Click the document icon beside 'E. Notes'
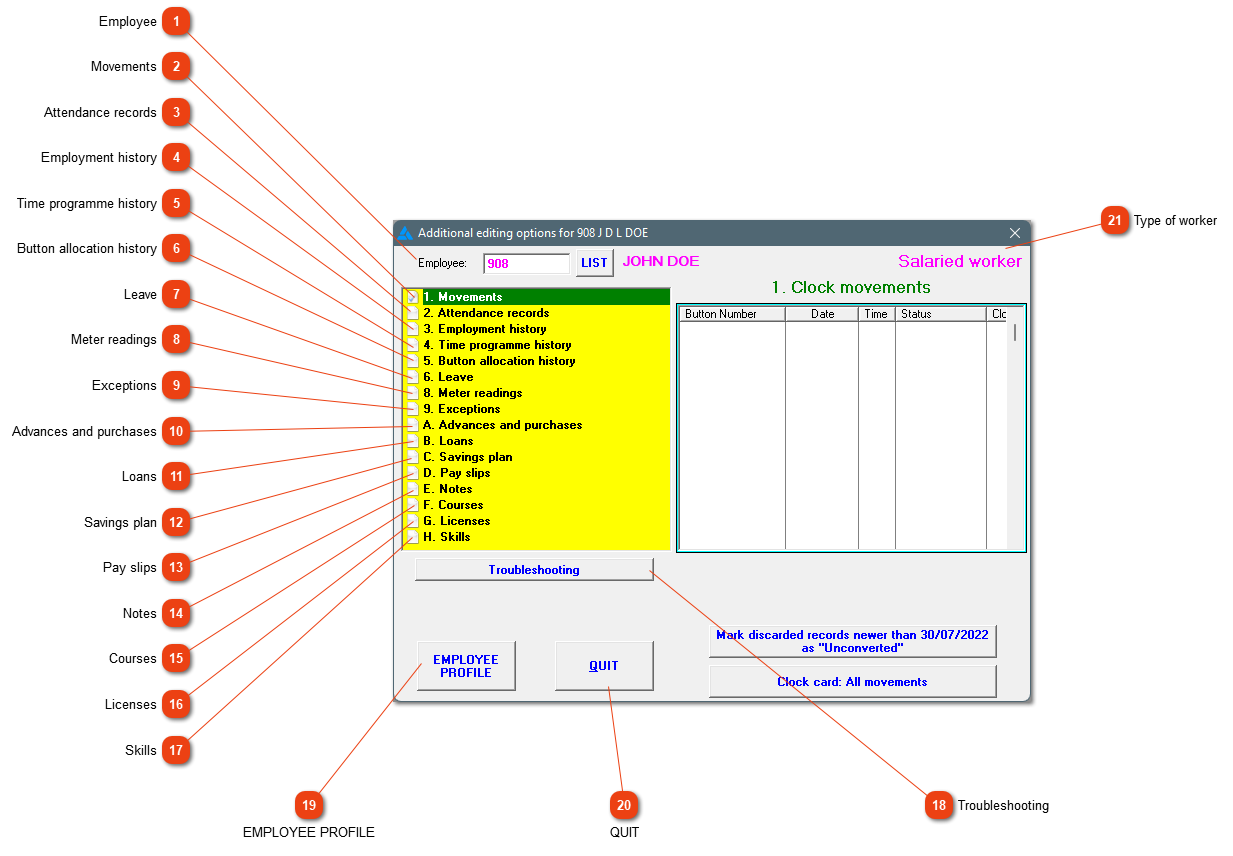This screenshot has width=1233, height=856. point(412,489)
